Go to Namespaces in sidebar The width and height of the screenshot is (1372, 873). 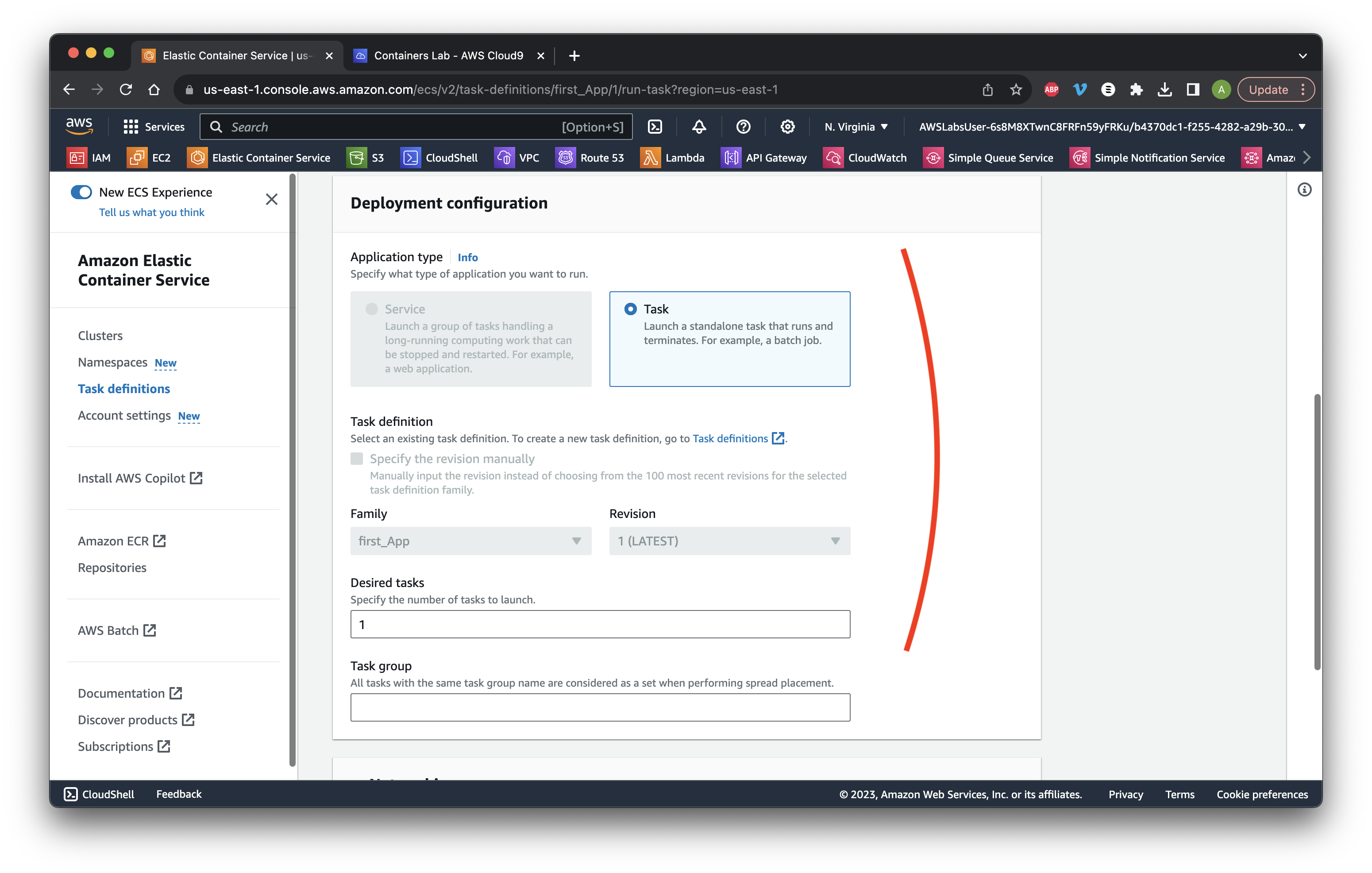(x=112, y=363)
